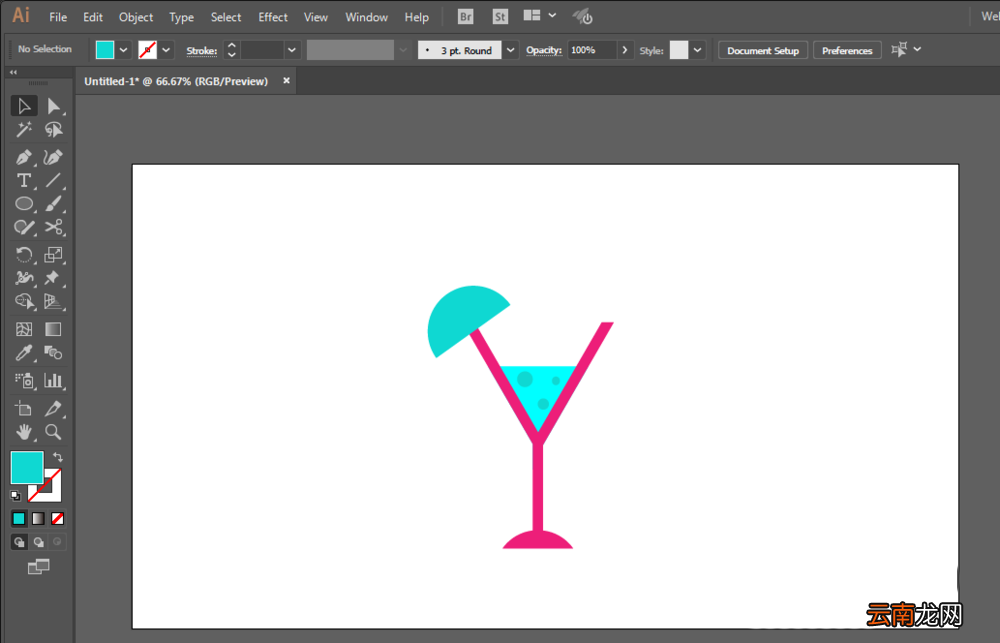Swap fill and stroke colors
1000x643 pixels.
58,457
